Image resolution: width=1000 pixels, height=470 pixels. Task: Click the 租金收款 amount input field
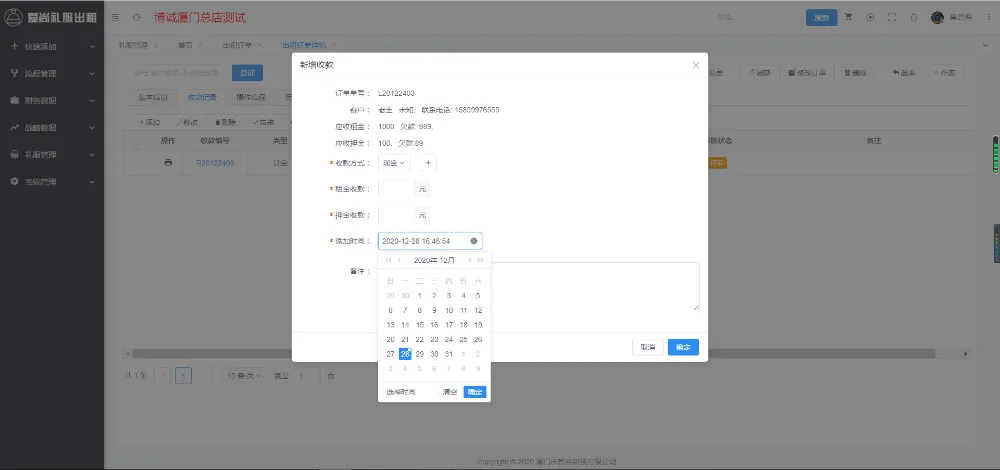coord(396,189)
